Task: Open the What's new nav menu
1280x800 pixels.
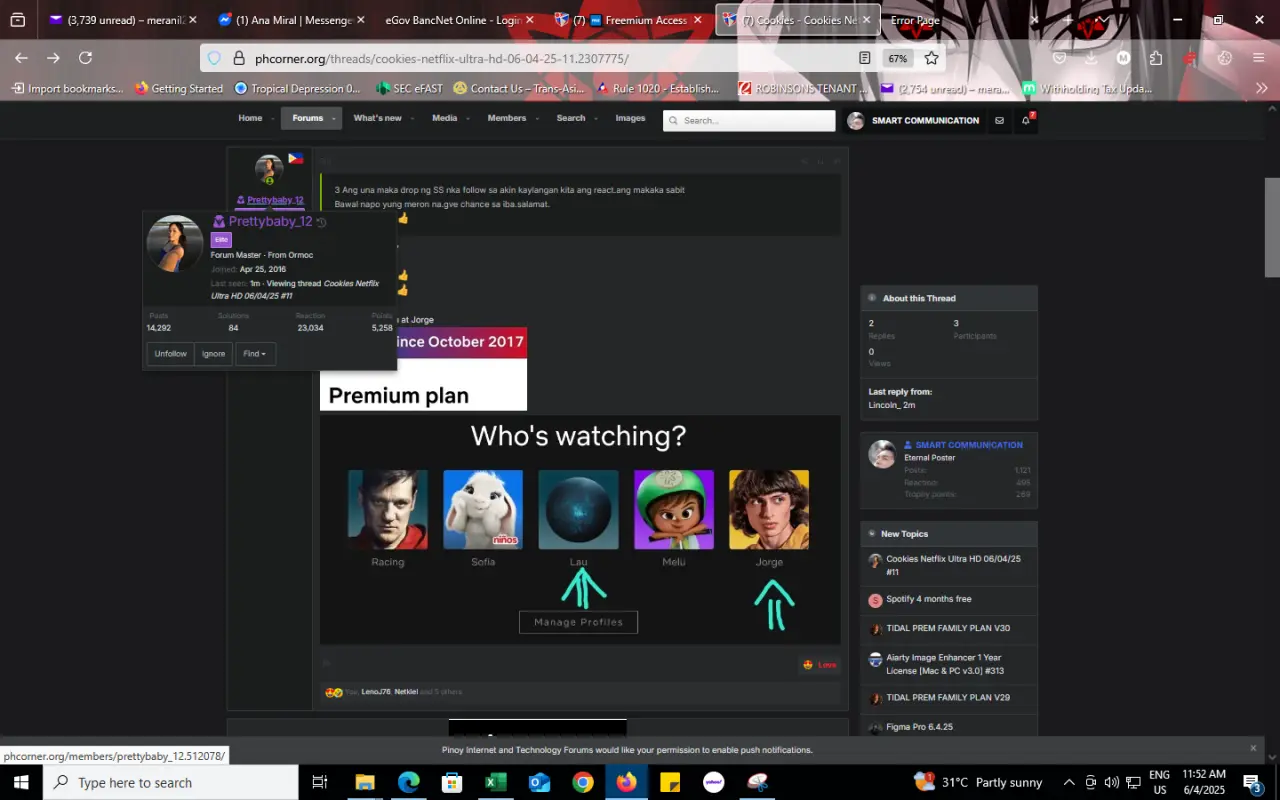Action: tap(378, 118)
